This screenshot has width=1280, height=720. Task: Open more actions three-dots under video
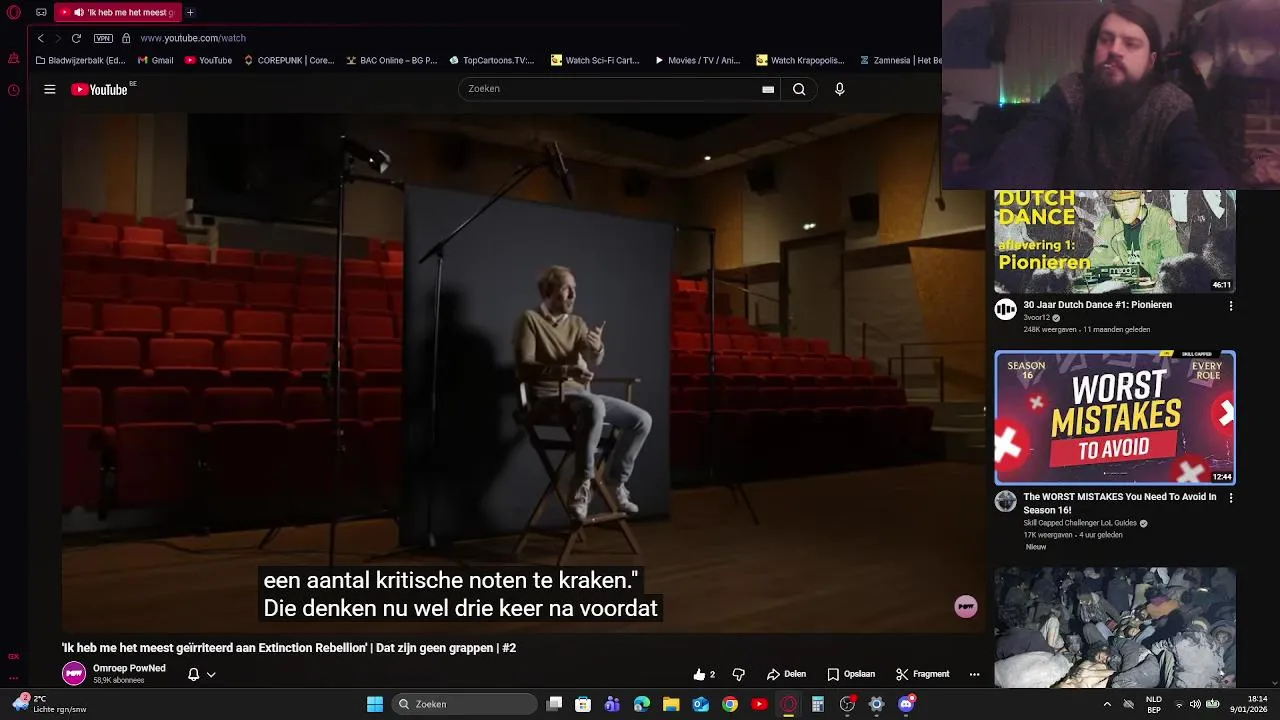[974, 674]
